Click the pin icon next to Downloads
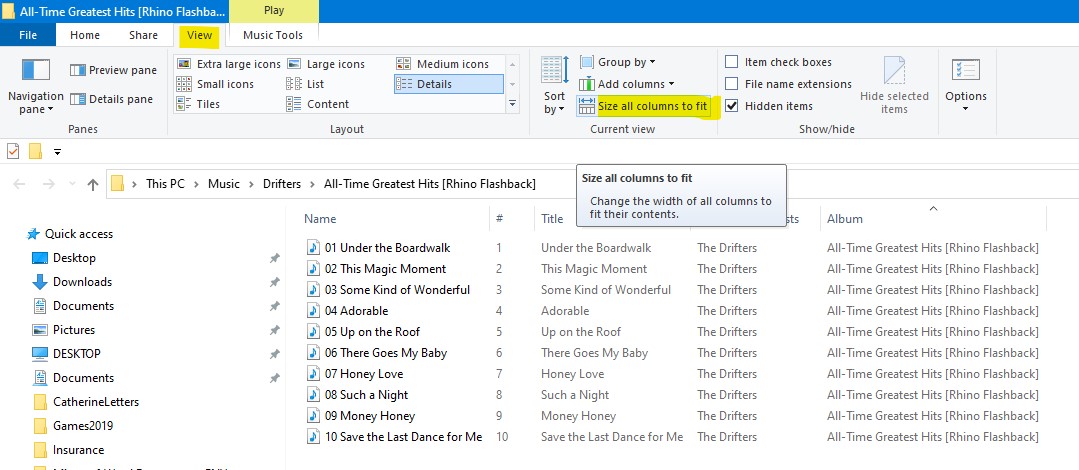 point(274,282)
